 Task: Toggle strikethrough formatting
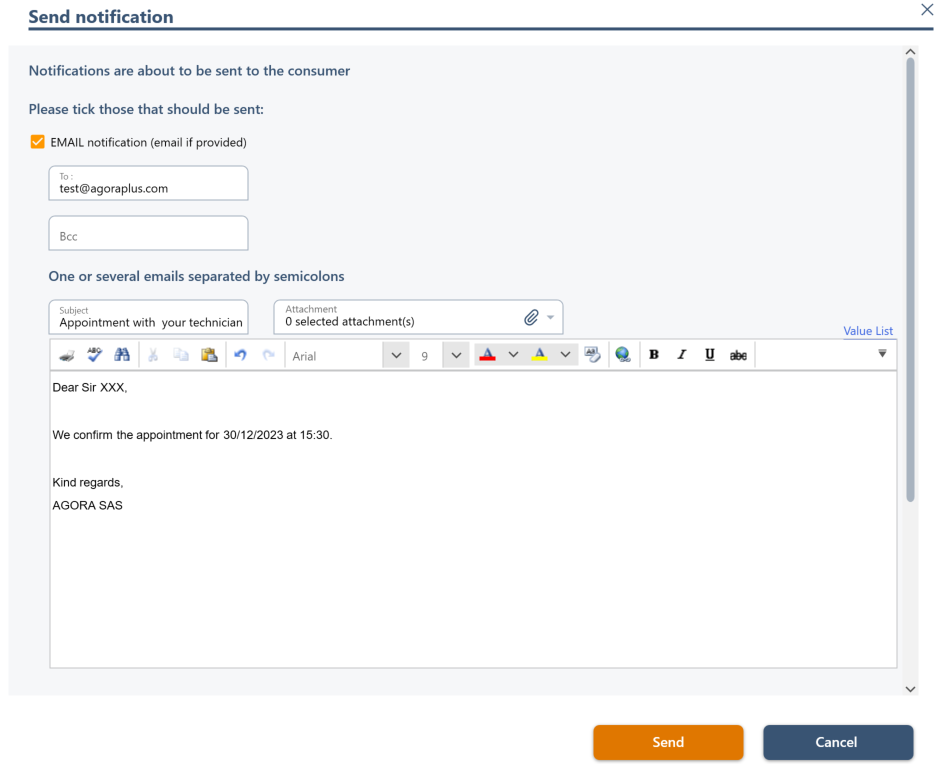click(x=738, y=356)
